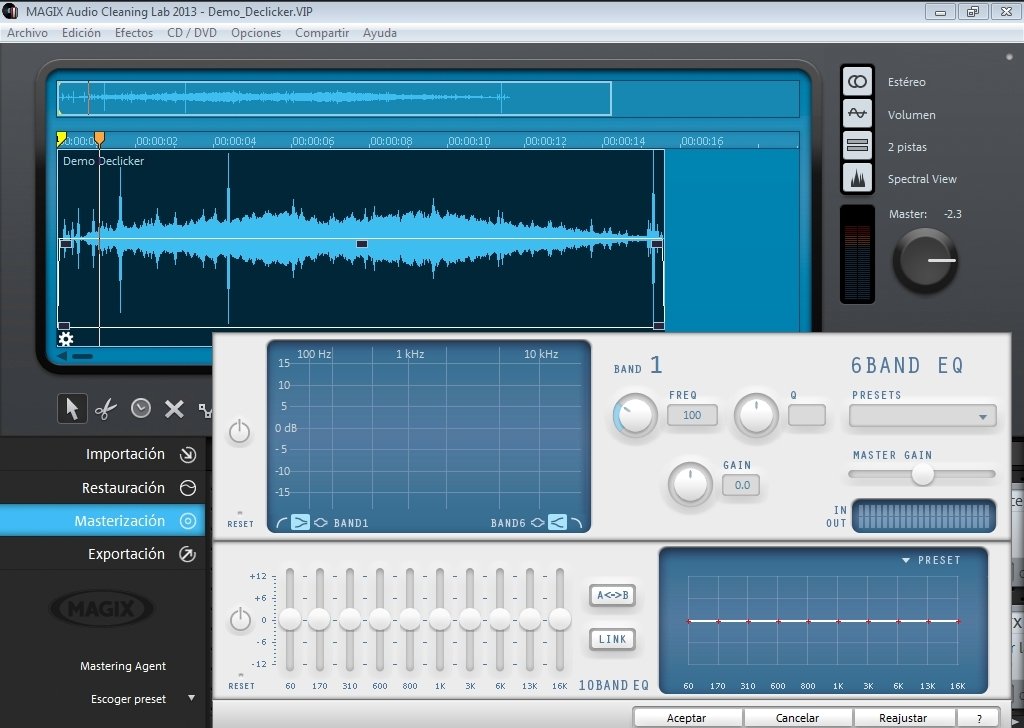This screenshot has width=1024, height=728.
Task: Click the 2 pistas track icon
Action: [x=857, y=146]
